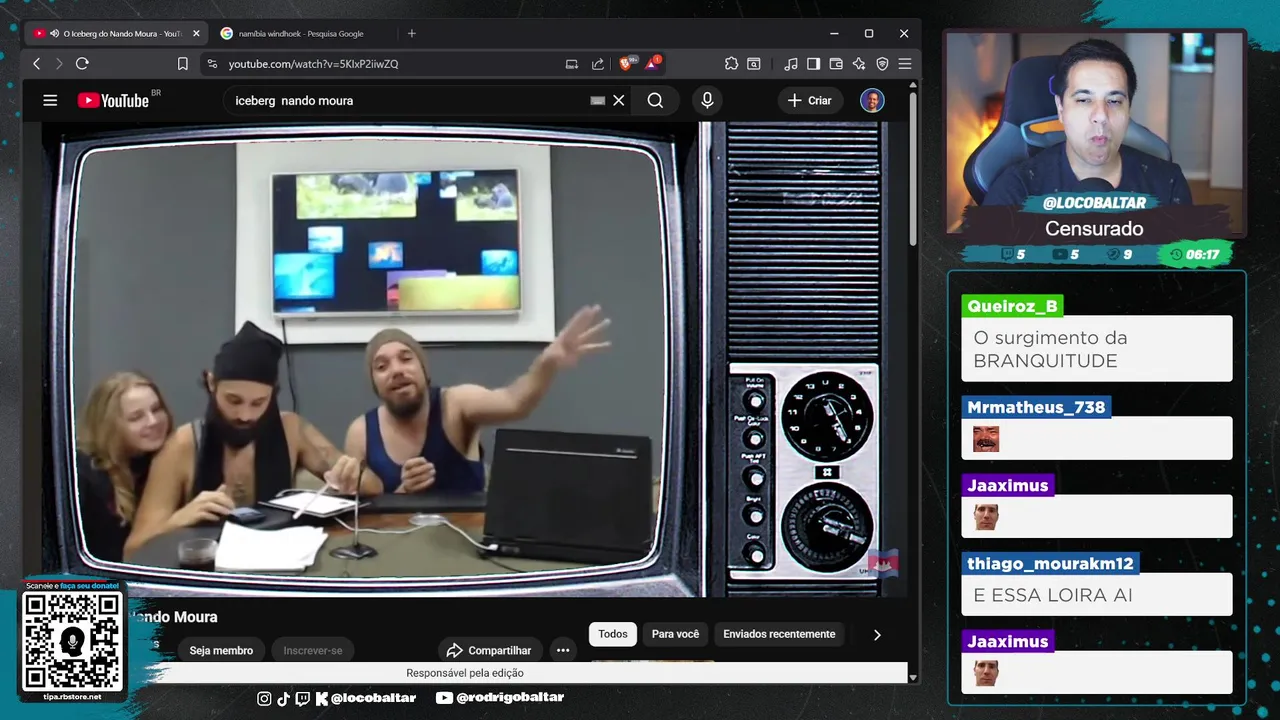This screenshot has height=720, width=1280.
Task: Open the browser main menu icon
Action: pyautogui.click(x=905, y=63)
